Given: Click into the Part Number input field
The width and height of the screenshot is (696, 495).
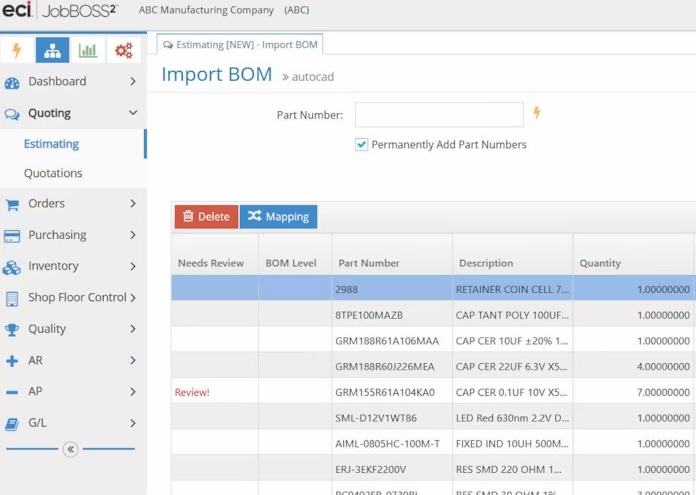Looking at the screenshot, I should click(x=439, y=115).
